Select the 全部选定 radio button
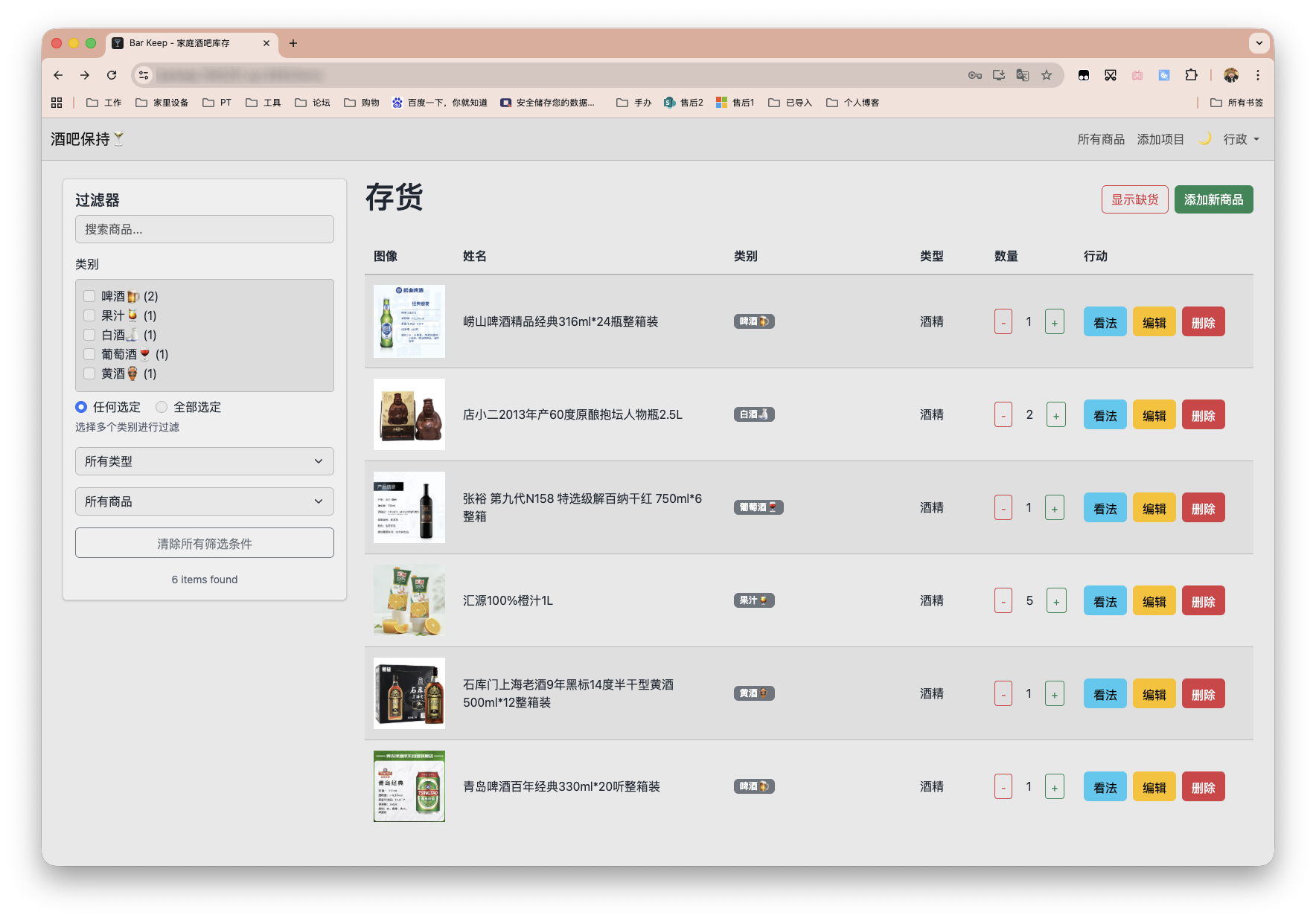The width and height of the screenshot is (1316, 921). pyautogui.click(x=161, y=407)
